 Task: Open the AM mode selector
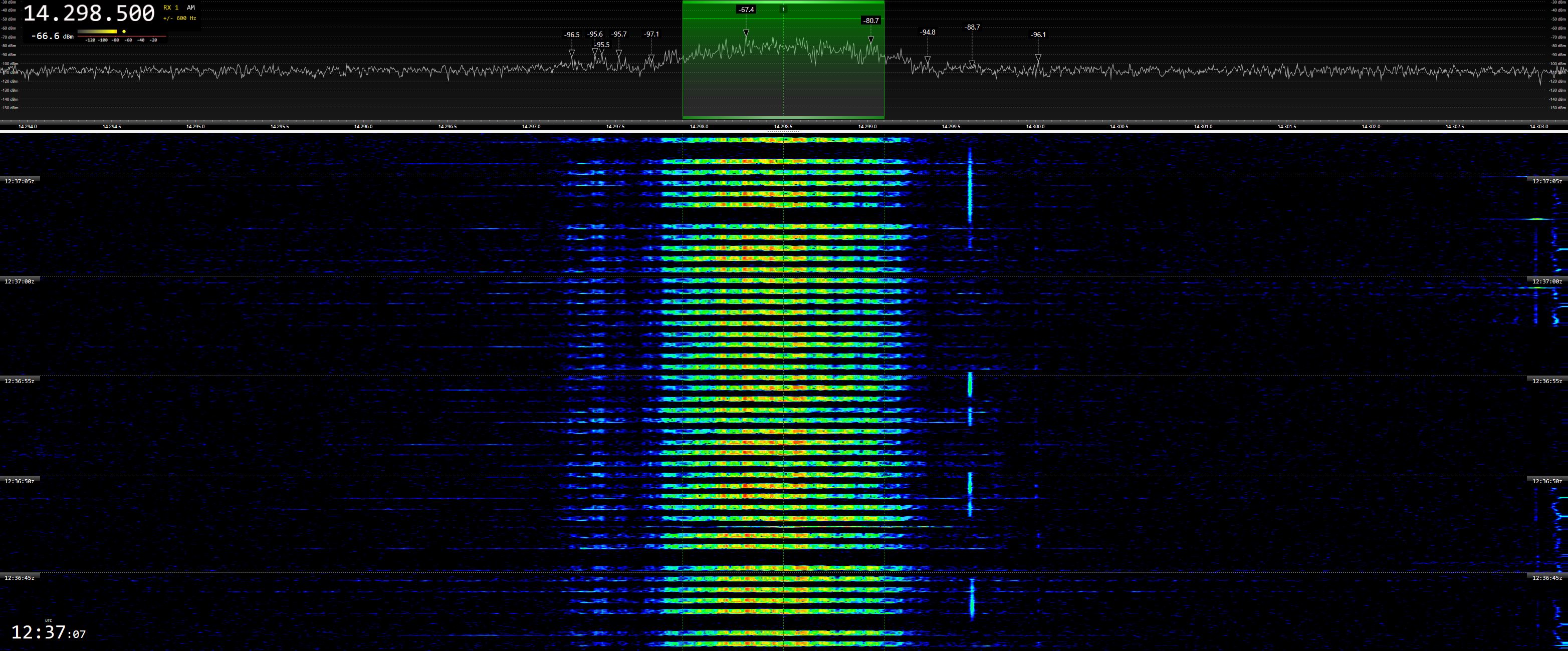point(190,8)
